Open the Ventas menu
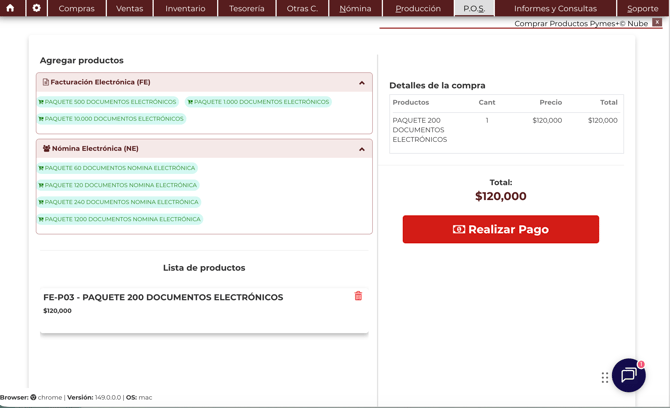670x408 pixels. (129, 8)
